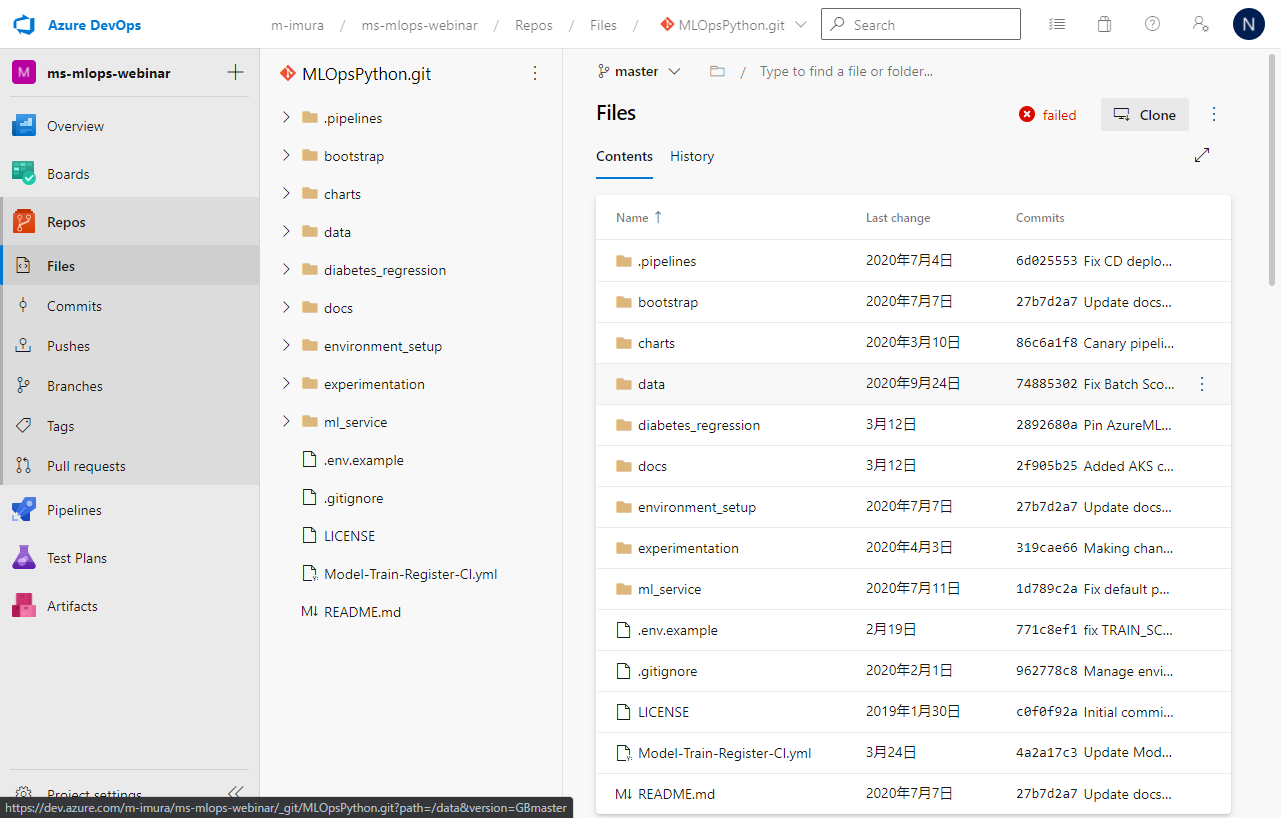Screen dimensions: 1281x818
Task: Switch to the History tab
Action: (x=692, y=156)
